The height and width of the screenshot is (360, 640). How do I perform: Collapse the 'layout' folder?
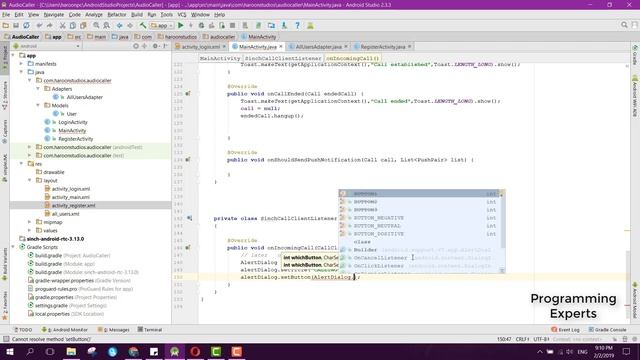(30, 180)
